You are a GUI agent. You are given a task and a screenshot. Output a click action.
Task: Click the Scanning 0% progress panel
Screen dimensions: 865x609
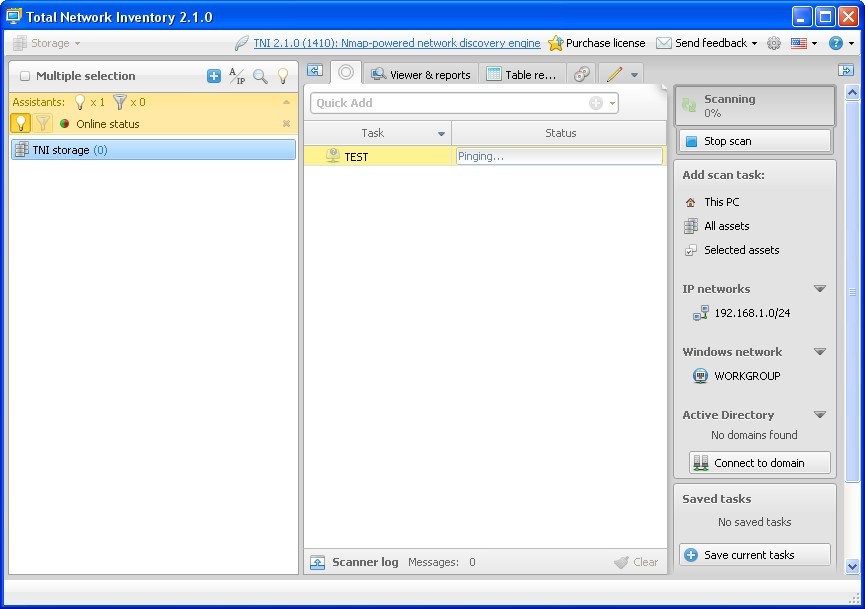coord(754,105)
